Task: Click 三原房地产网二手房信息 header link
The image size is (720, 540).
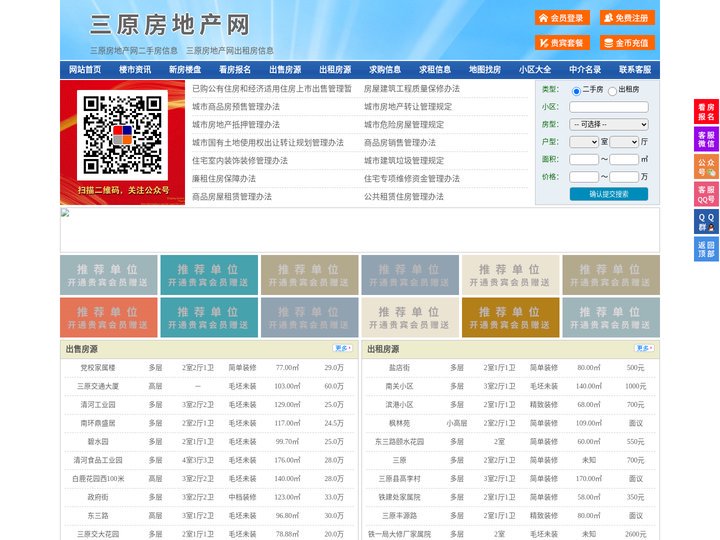Action: pos(134,51)
